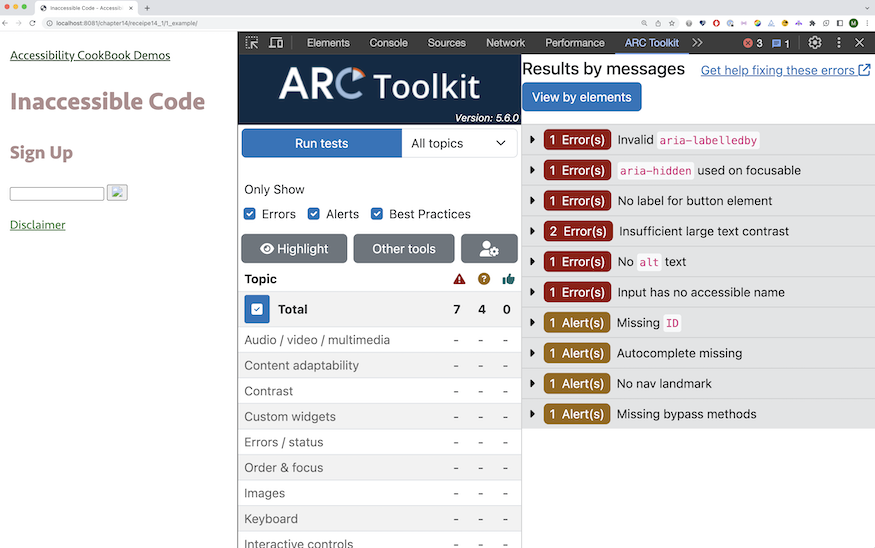Reload the page with refresh icon
Image resolution: width=875 pixels, height=548 pixels.
pos(32,23)
